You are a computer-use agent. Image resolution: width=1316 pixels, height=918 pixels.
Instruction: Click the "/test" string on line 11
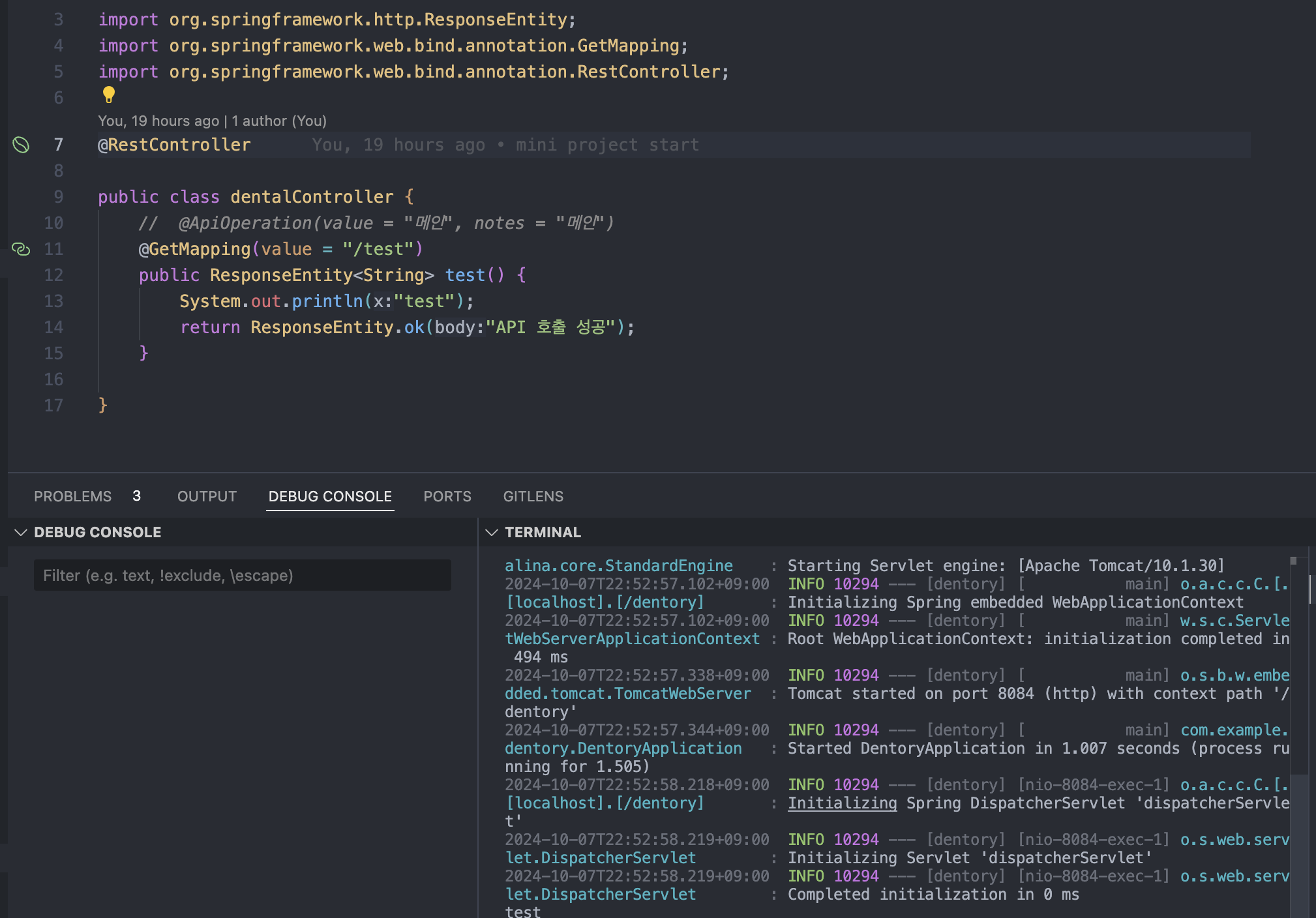[378, 249]
